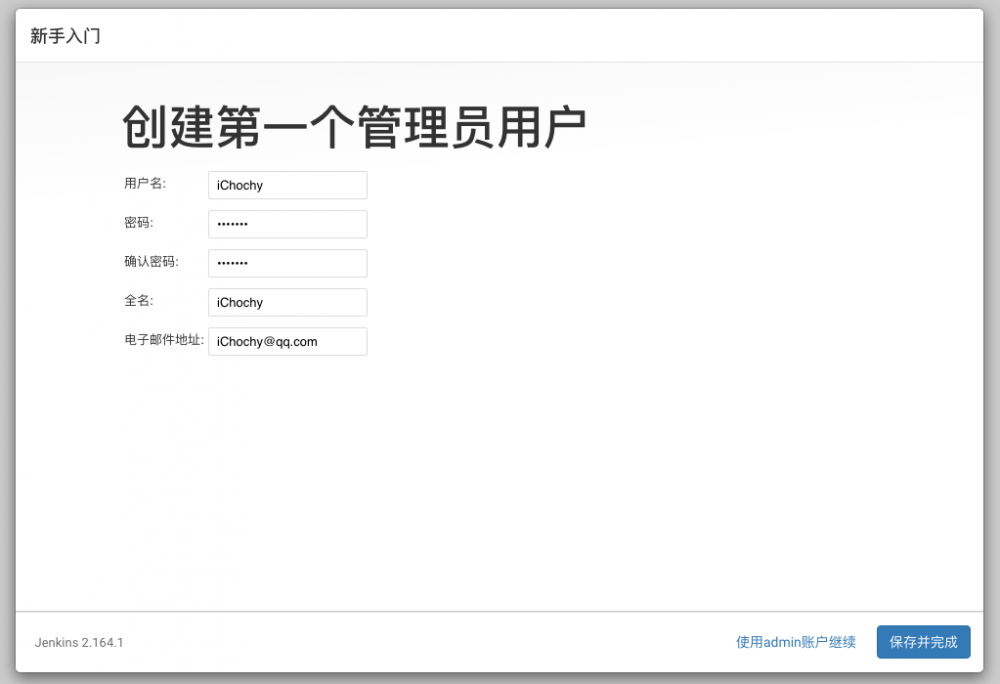Focus the 全名 full name field
1000x684 pixels.
click(x=287, y=302)
